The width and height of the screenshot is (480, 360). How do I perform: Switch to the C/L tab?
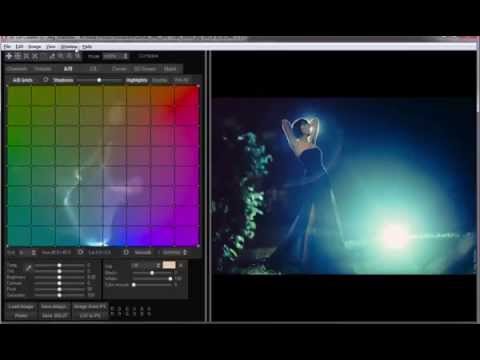coord(93,69)
